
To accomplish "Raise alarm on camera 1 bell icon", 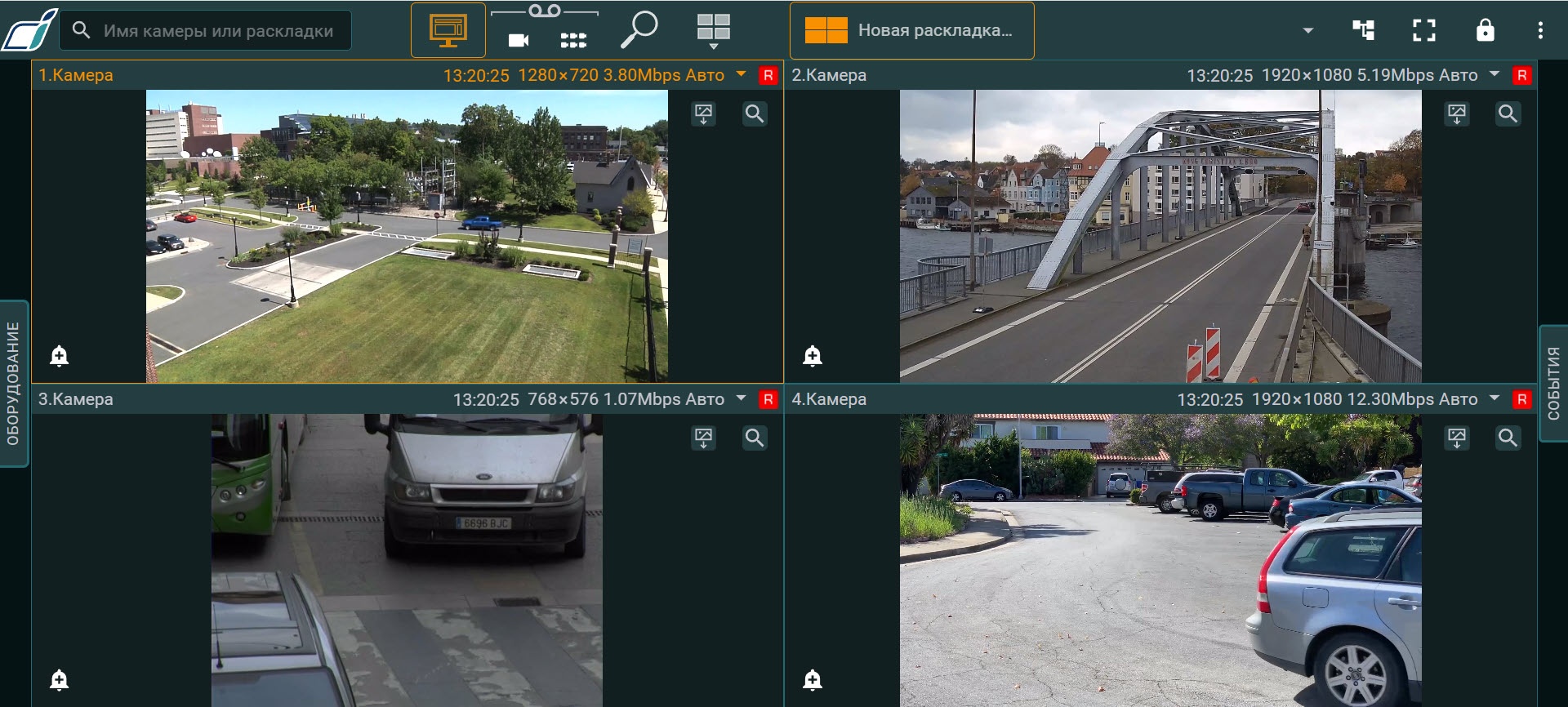I will [x=59, y=356].
